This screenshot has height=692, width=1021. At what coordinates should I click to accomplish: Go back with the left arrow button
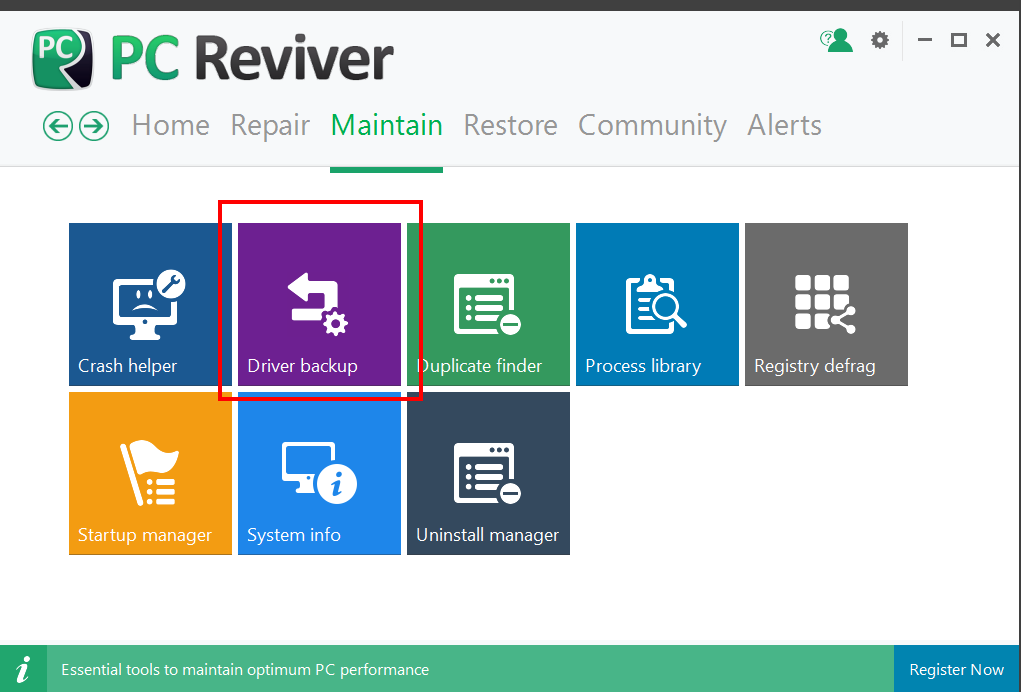[58, 126]
